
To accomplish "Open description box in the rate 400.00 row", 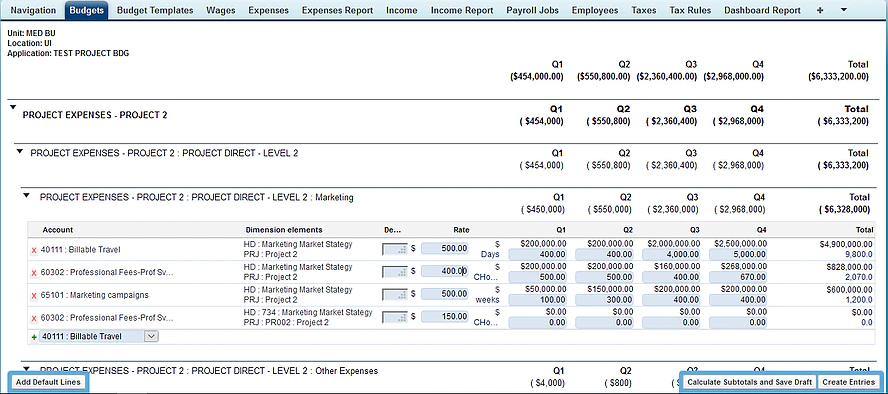I will coord(395,272).
